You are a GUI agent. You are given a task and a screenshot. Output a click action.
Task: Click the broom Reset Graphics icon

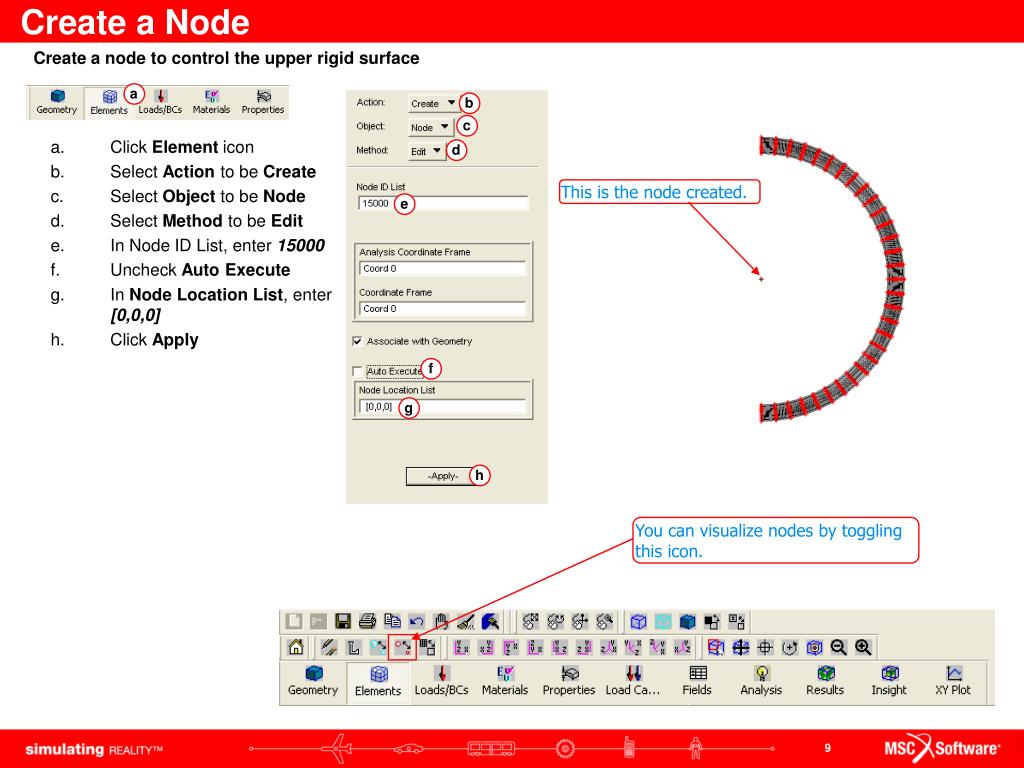(466, 621)
